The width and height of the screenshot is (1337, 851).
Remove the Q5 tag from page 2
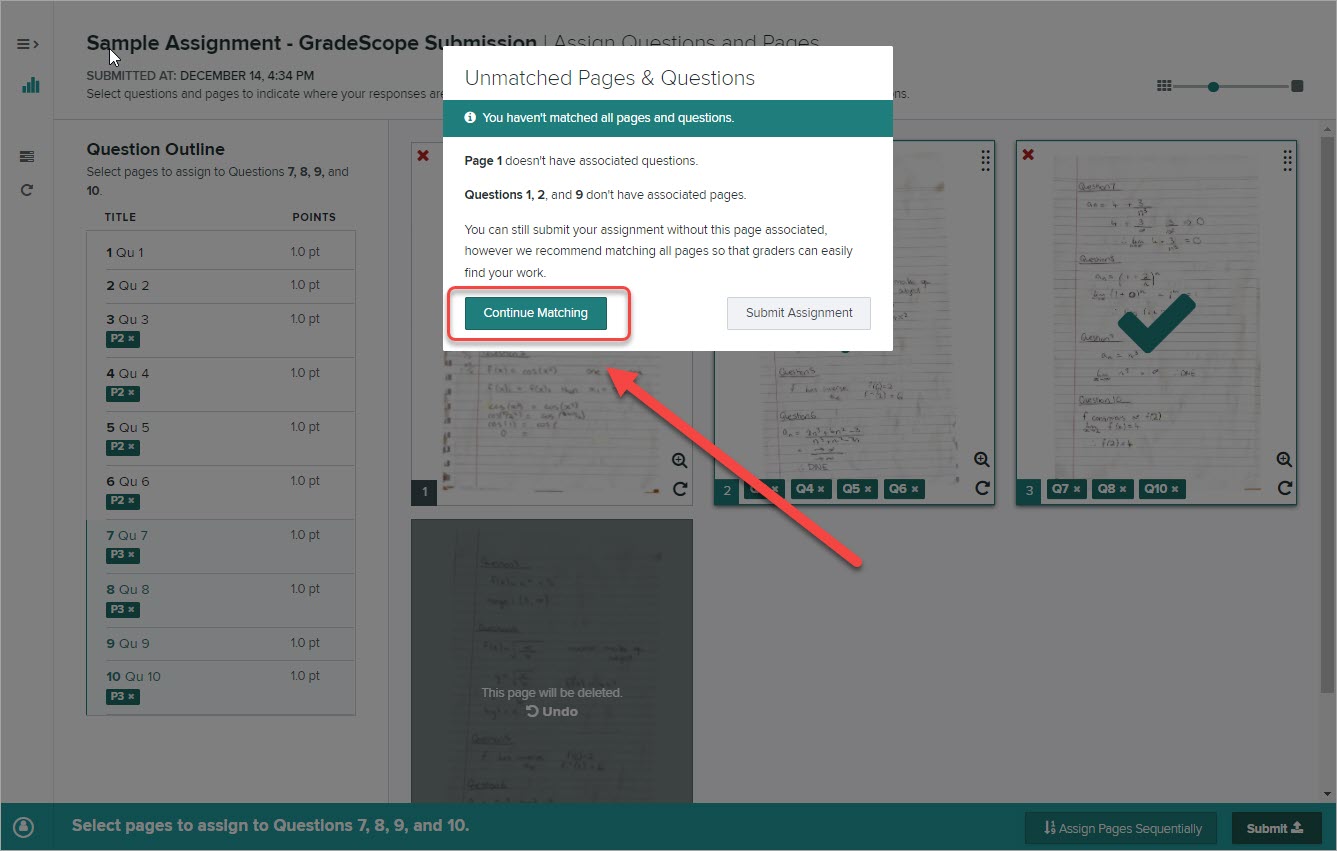868,490
